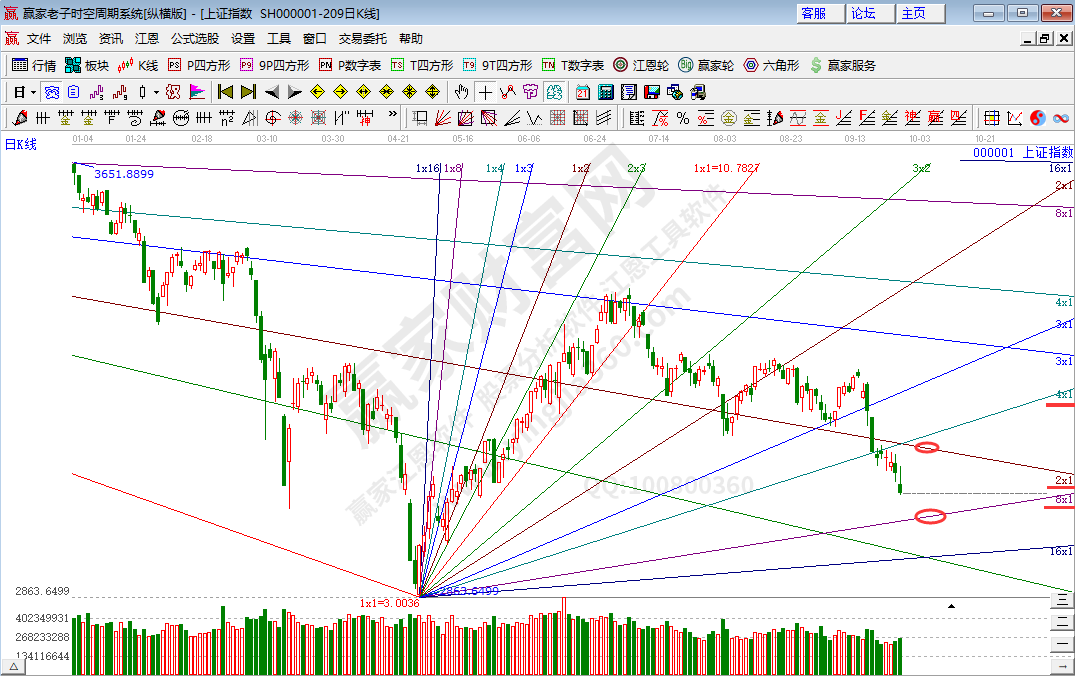
Task: Toggle the crosshair cursor tool
Action: (x=485, y=92)
